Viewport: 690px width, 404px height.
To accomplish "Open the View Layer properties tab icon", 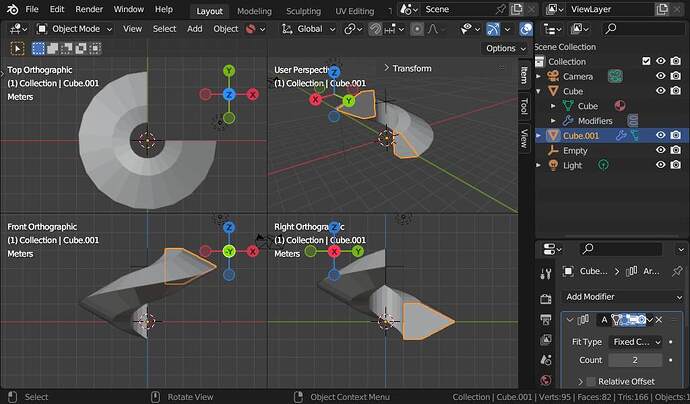I will pyautogui.click(x=546, y=340).
